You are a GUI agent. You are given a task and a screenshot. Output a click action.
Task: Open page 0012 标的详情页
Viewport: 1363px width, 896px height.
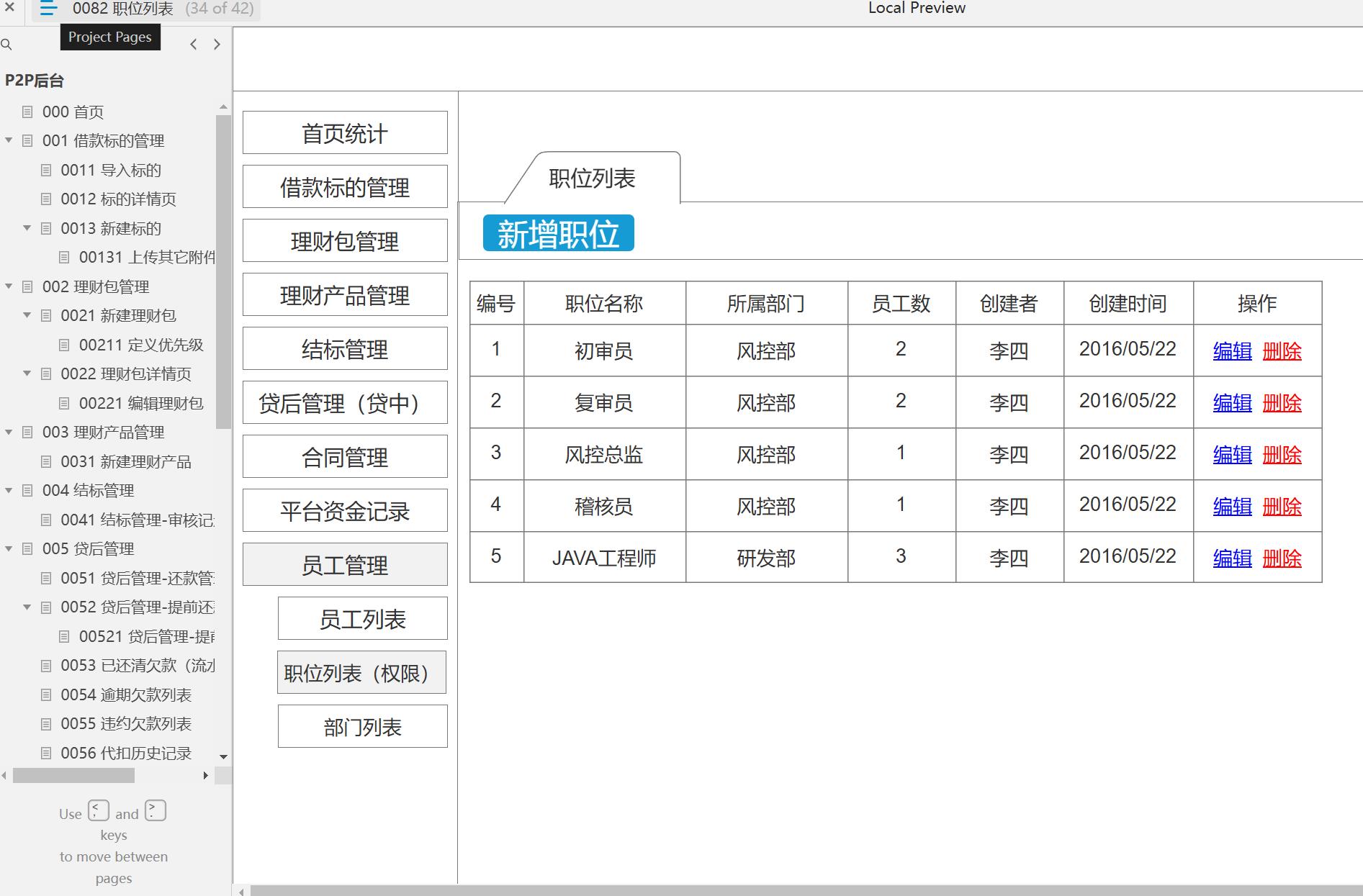point(118,199)
